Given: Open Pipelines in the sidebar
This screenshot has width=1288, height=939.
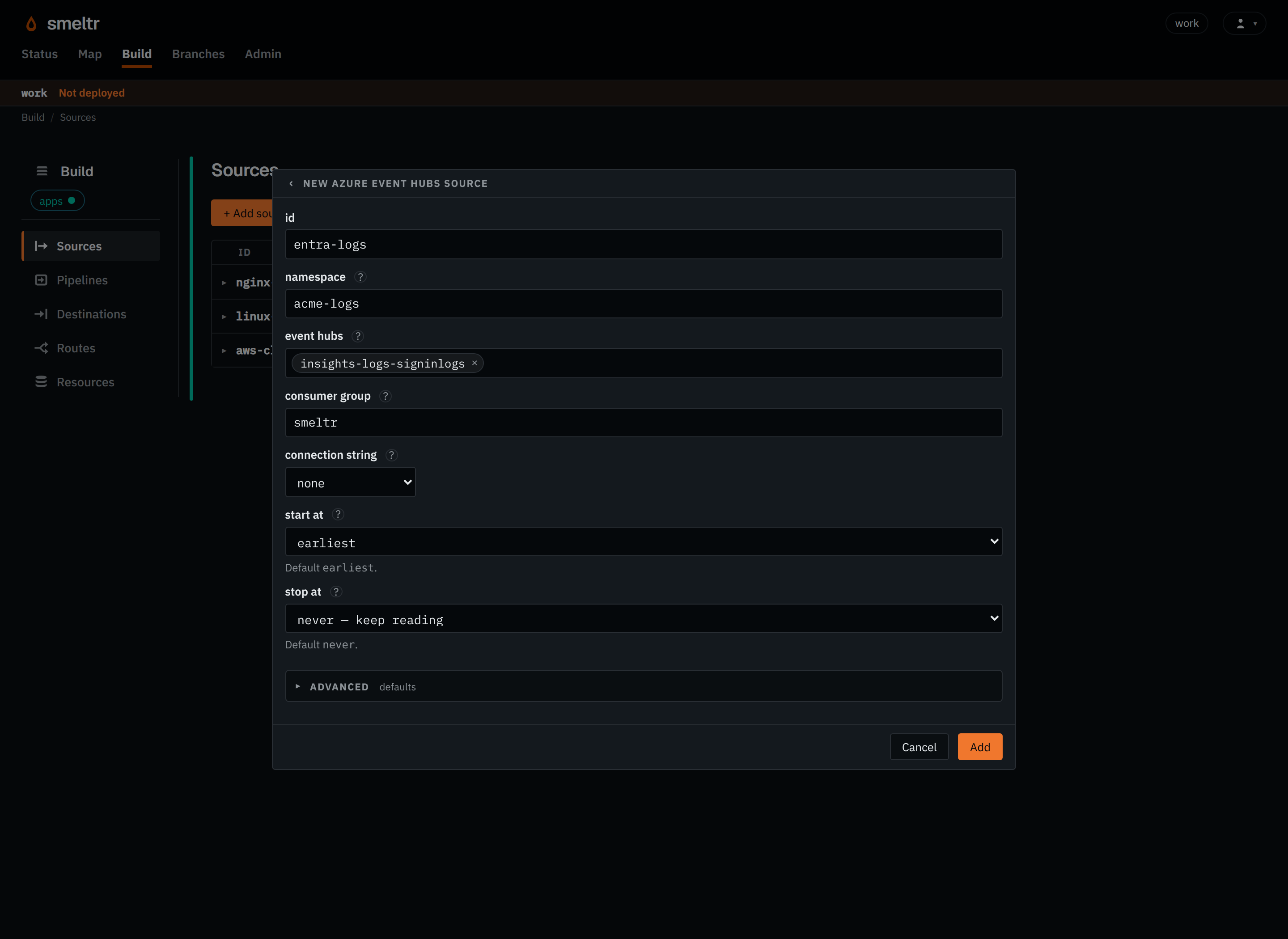Looking at the screenshot, I should tap(91, 280).
